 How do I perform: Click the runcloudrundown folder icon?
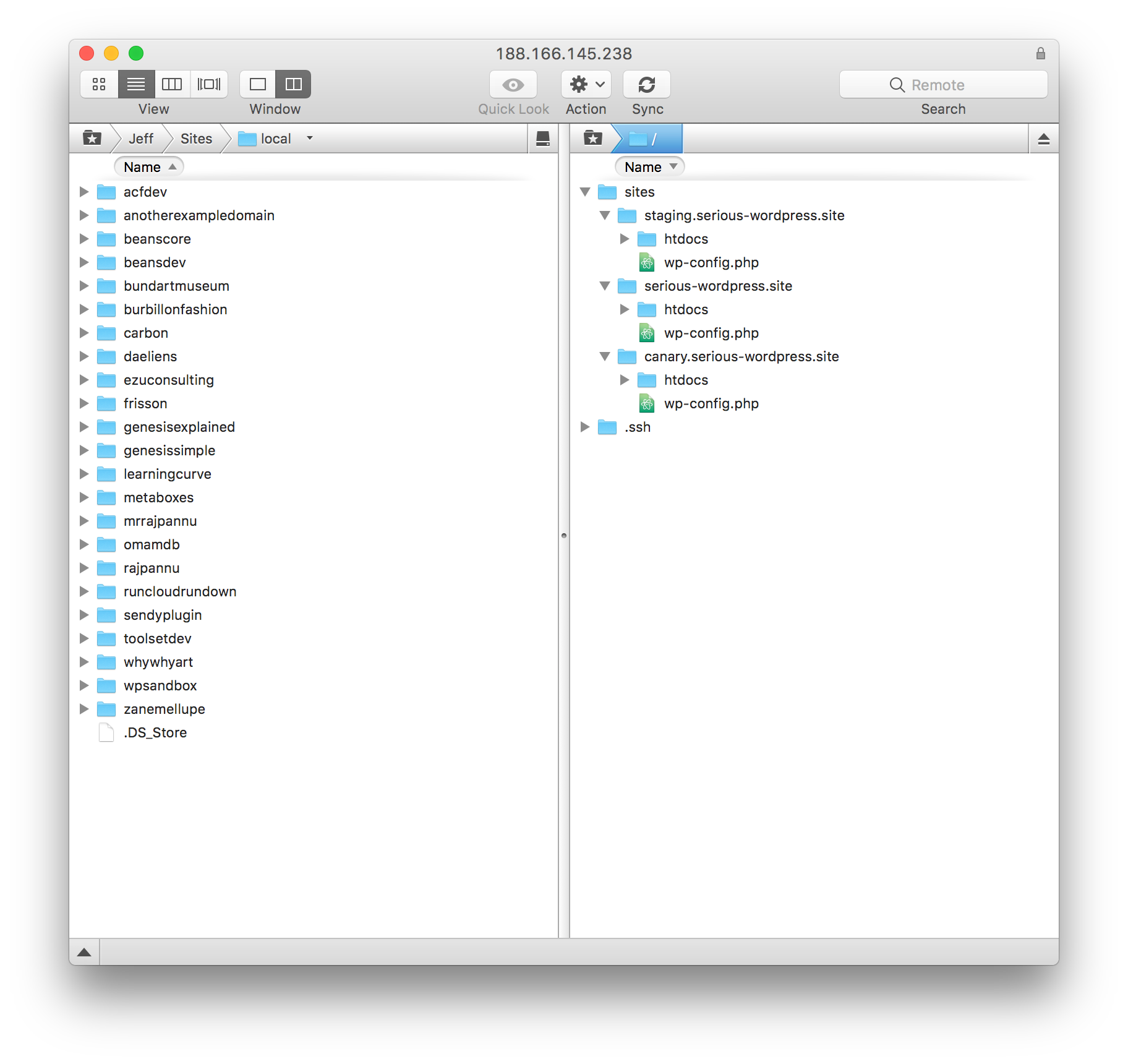(x=106, y=591)
